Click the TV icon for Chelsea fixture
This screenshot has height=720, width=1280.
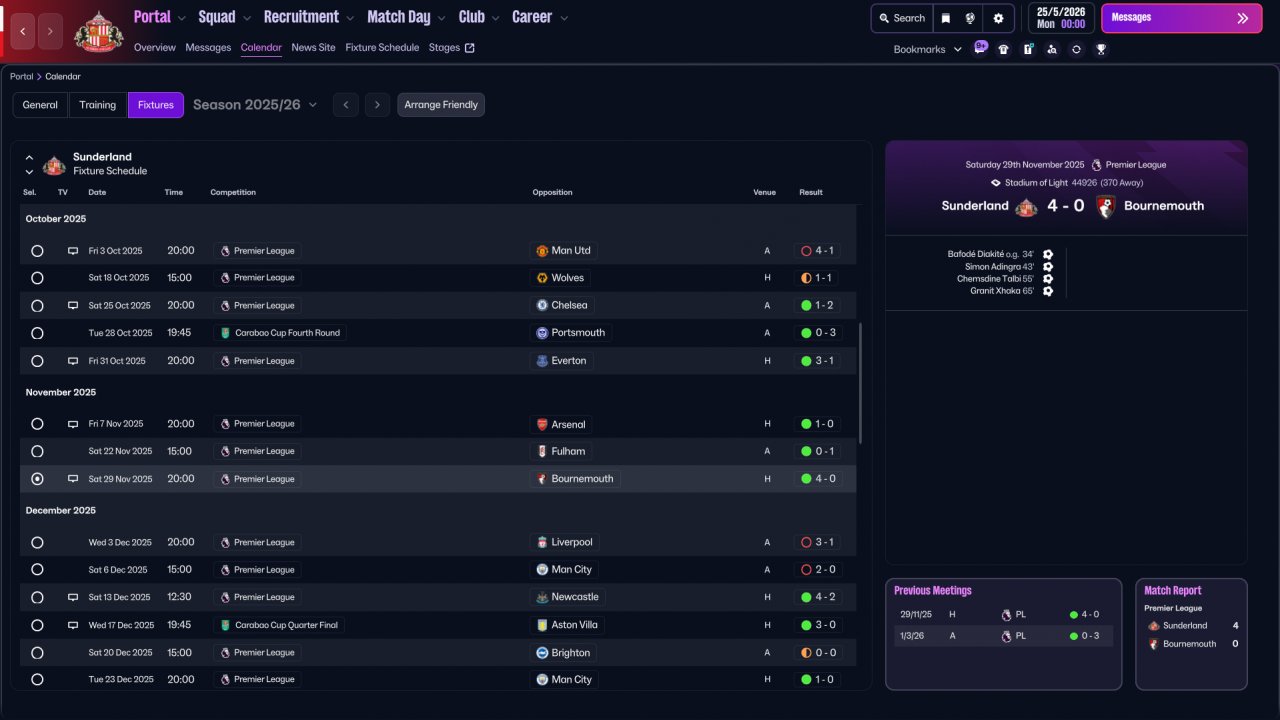coord(72,306)
